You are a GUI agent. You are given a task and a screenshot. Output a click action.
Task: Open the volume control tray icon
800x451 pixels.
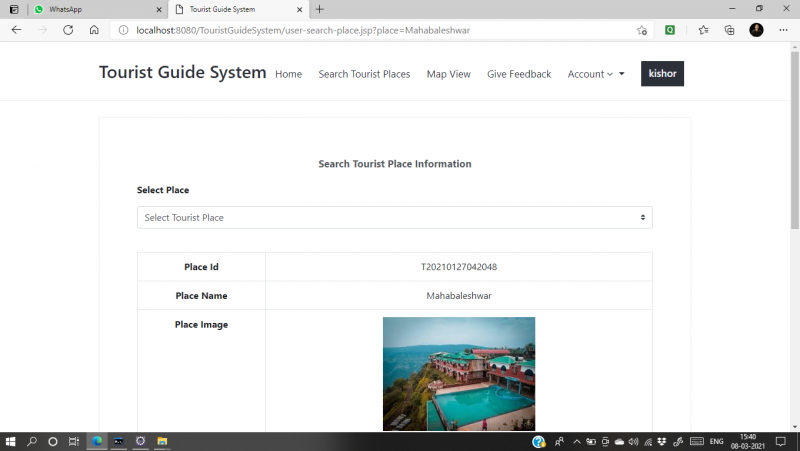coord(634,442)
